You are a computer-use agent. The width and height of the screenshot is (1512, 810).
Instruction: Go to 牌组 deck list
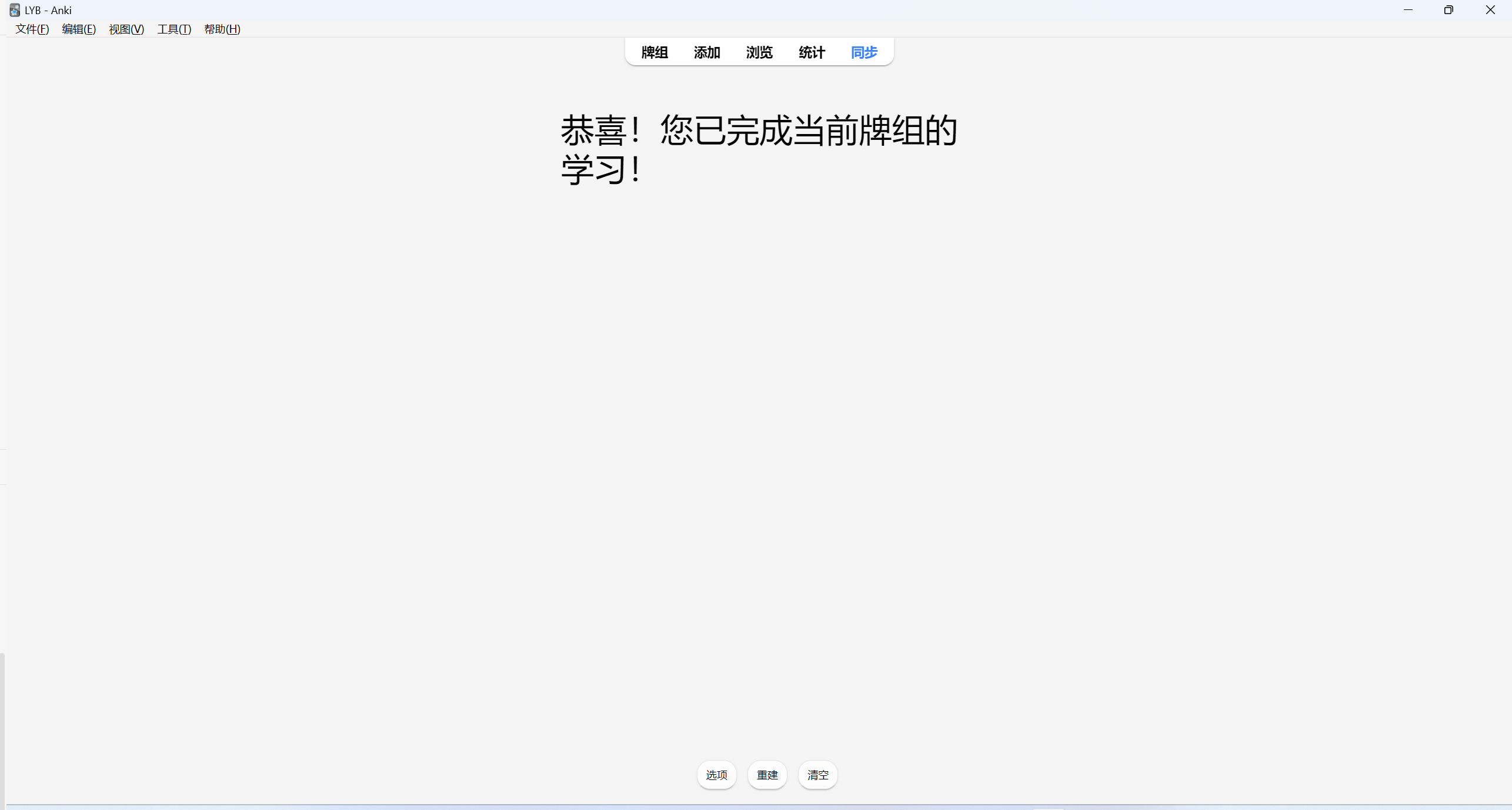(654, 52)
